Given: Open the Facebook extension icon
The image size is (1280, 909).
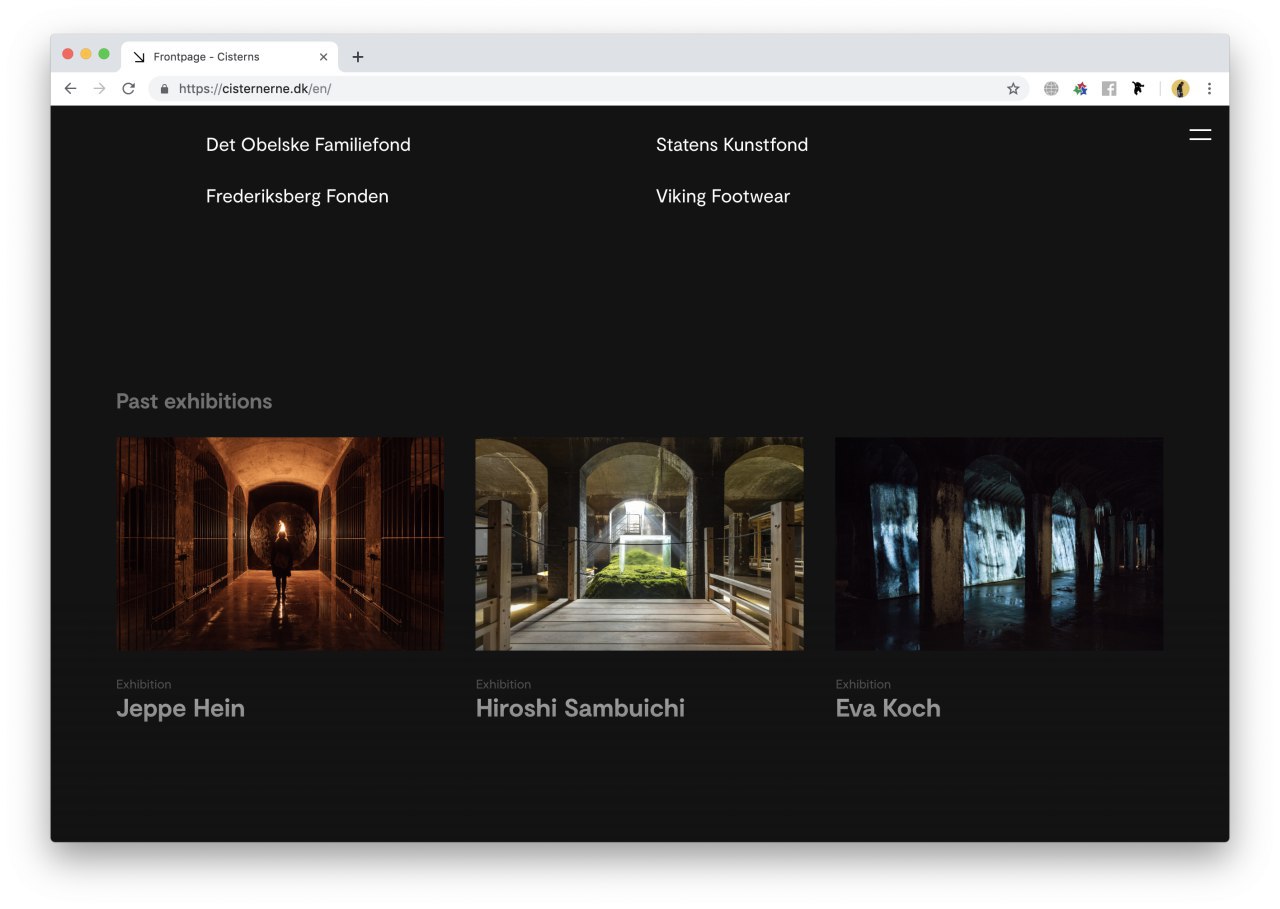Looking at the screenshot, I should pos(1109,89).
